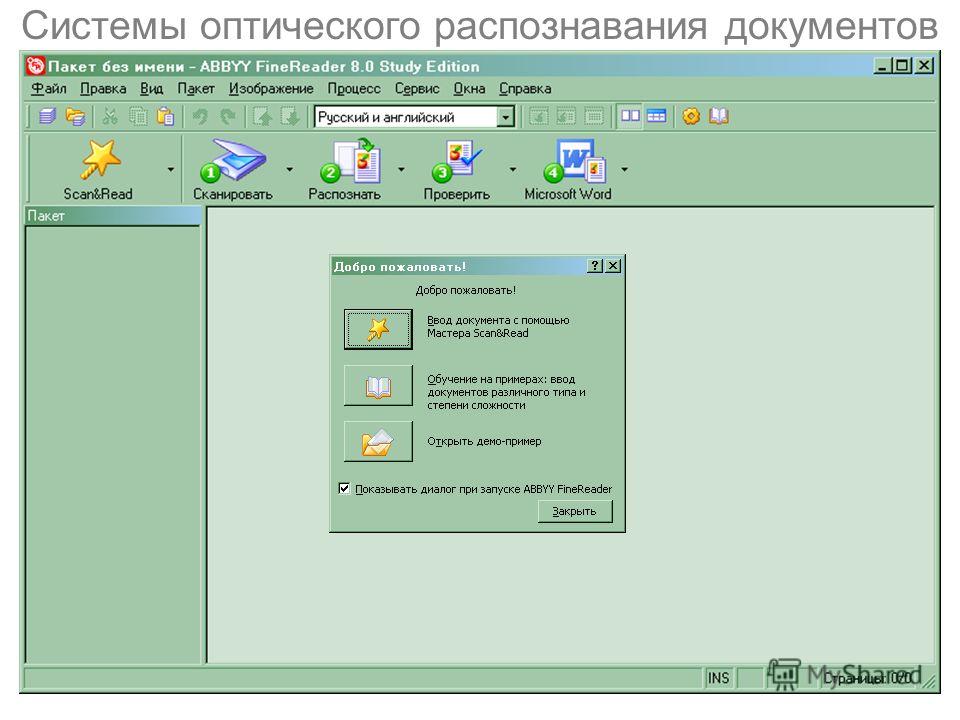Click the Undo arrow icon
The width and height of the screenshot is (960, 720).
200,116
